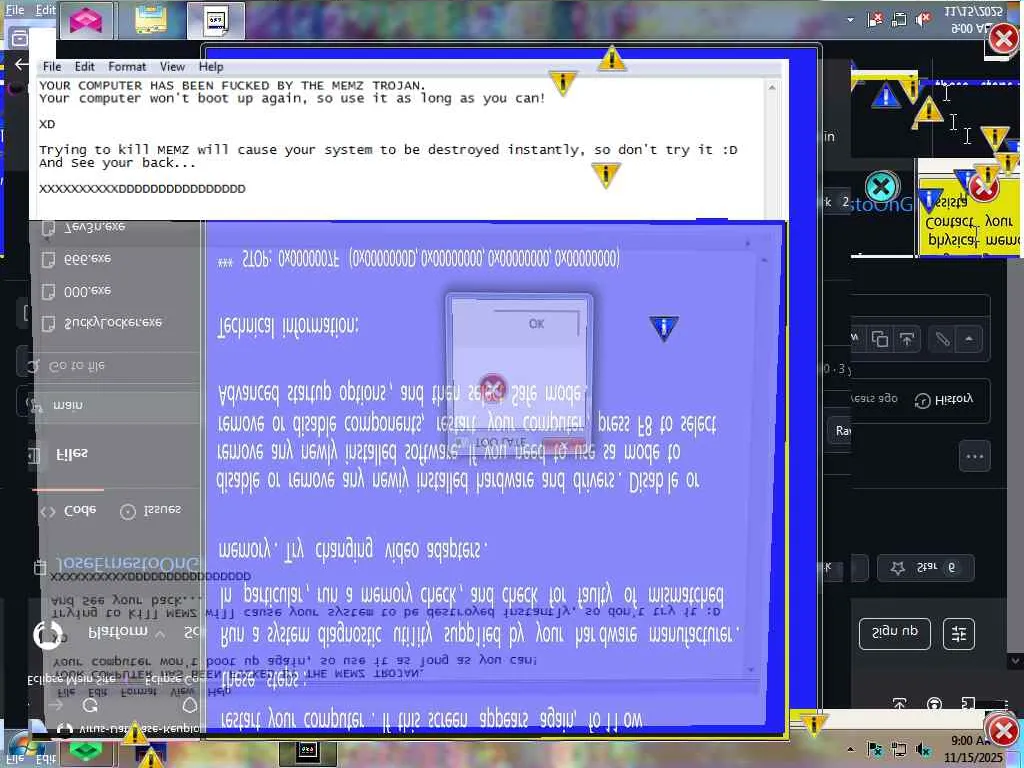Click the network icon in the flipped top tray
Image resolution: width=1024 pixels, height=768 pixels.
pos(899,20)
